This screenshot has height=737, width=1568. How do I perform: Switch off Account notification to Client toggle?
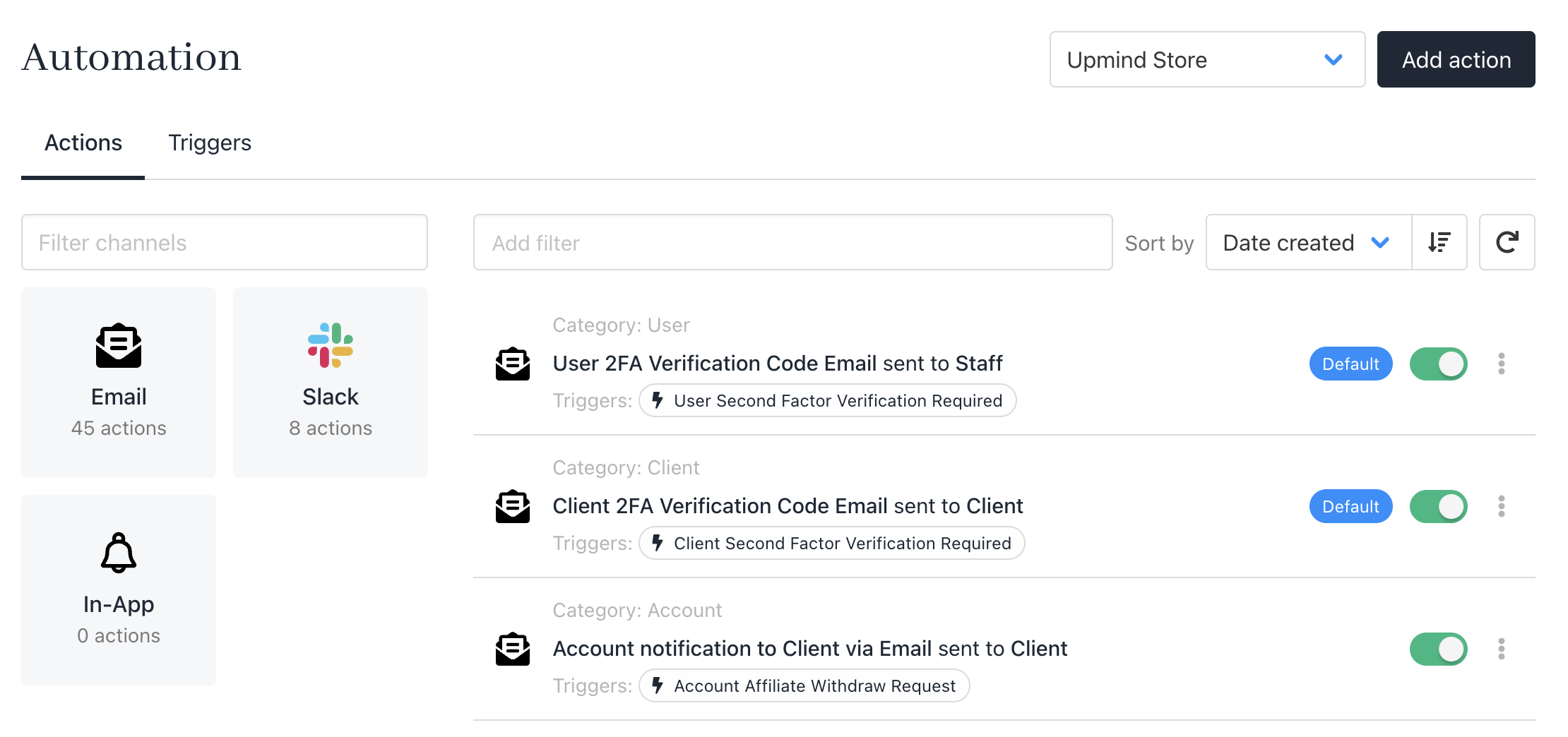click(x=1438, y=649)
